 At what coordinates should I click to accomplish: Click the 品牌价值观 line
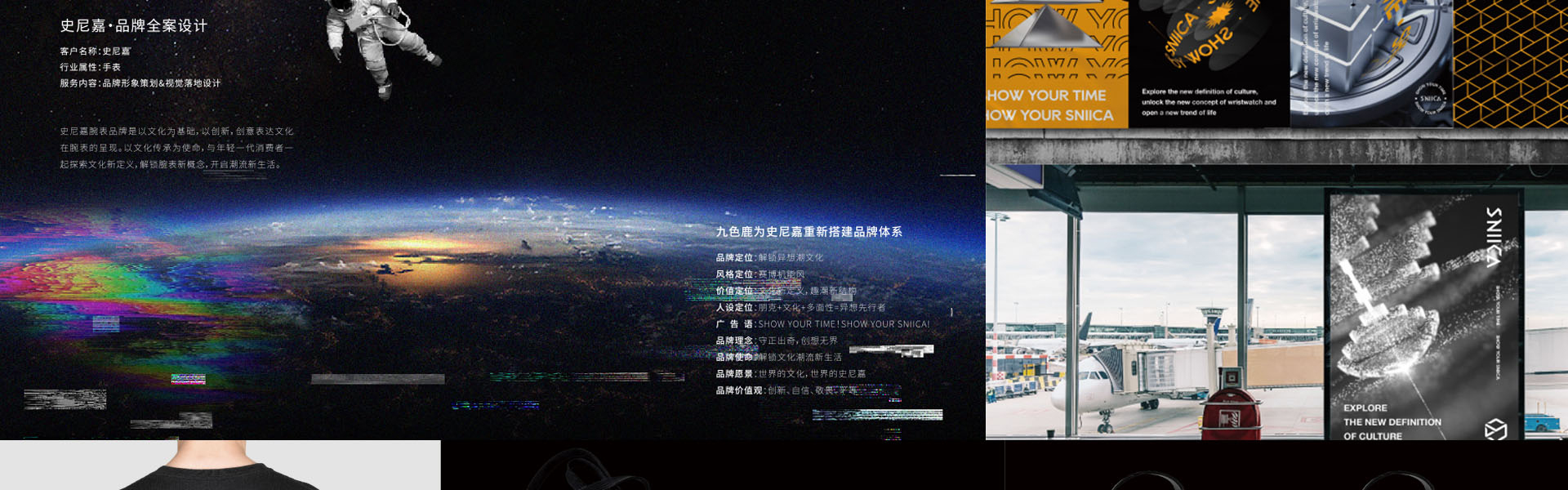pyautogui.click(x=787, y=390)
